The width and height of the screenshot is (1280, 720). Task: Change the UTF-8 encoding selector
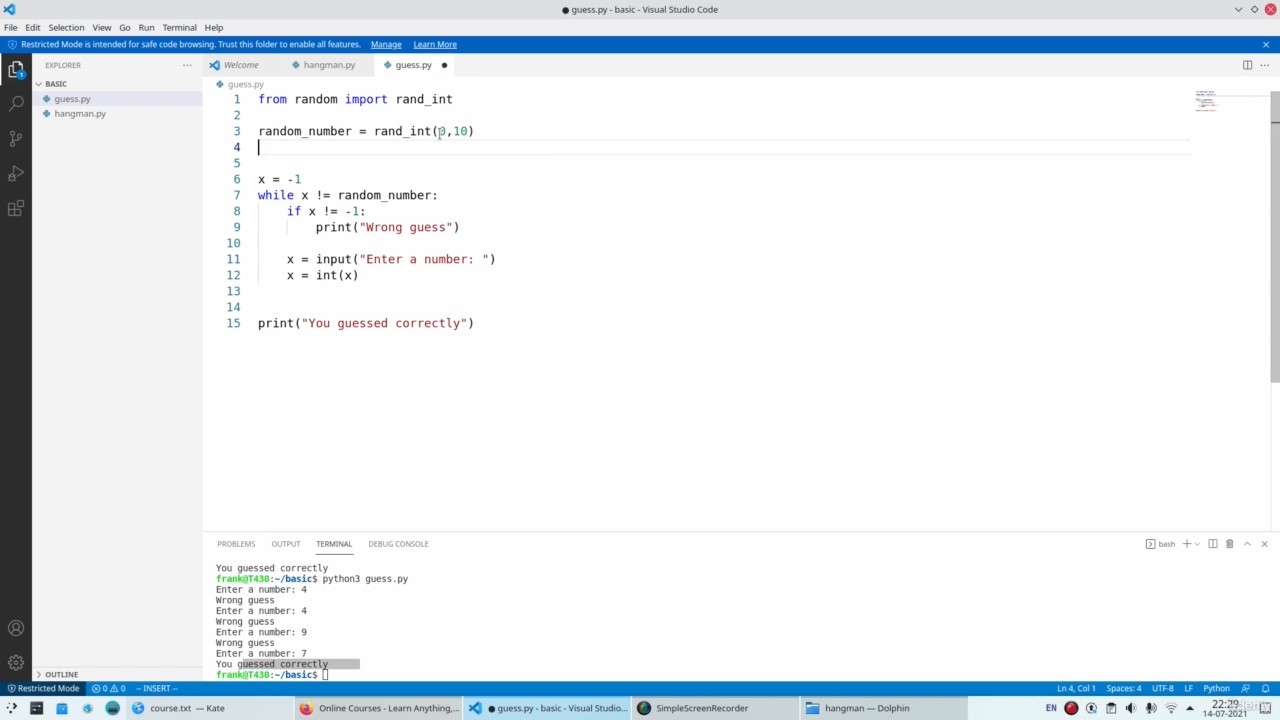pyautogui.click(x=1163, y=688)
